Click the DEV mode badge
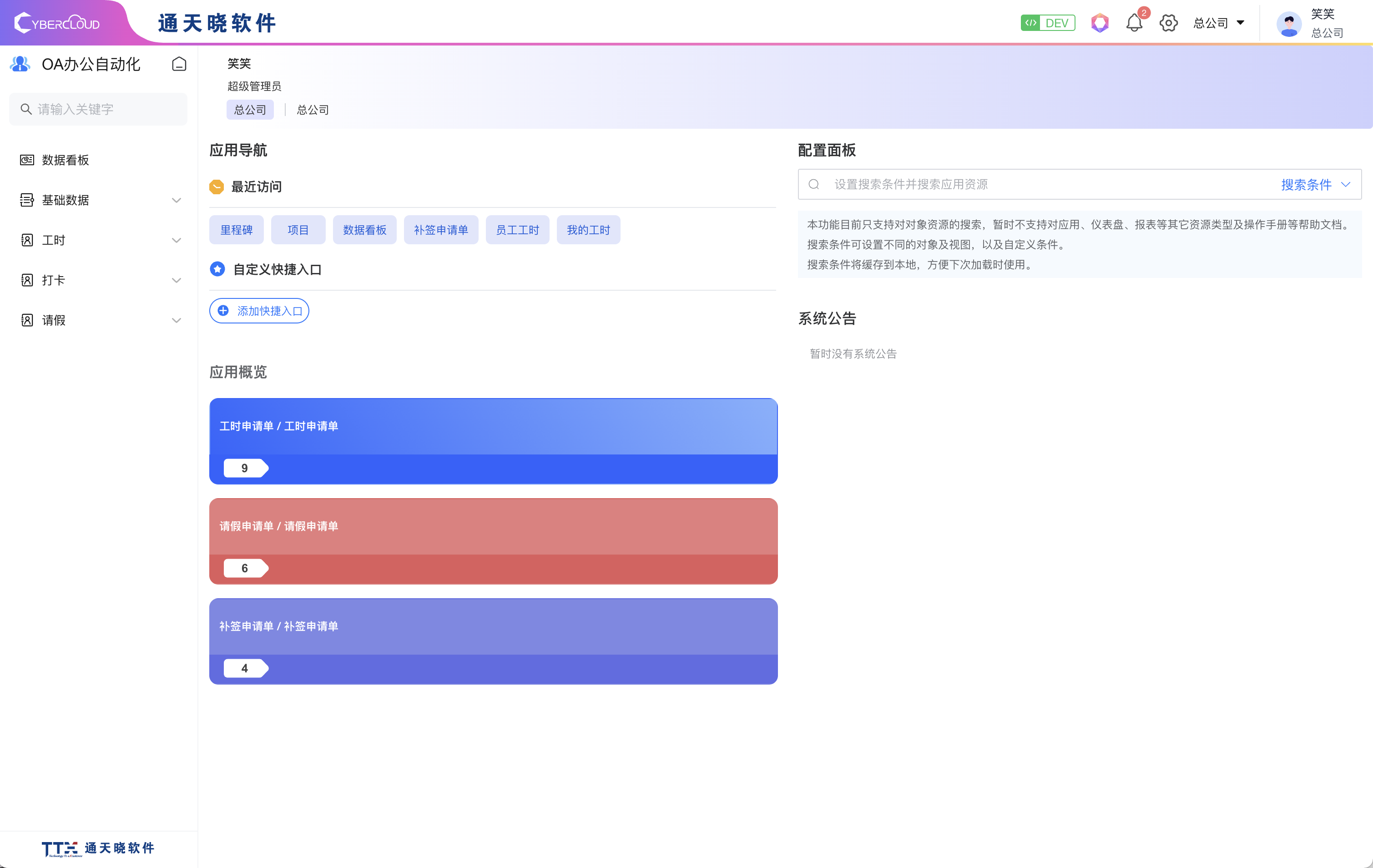This screenshot has height=868, width=1373. pos(1047,23)
